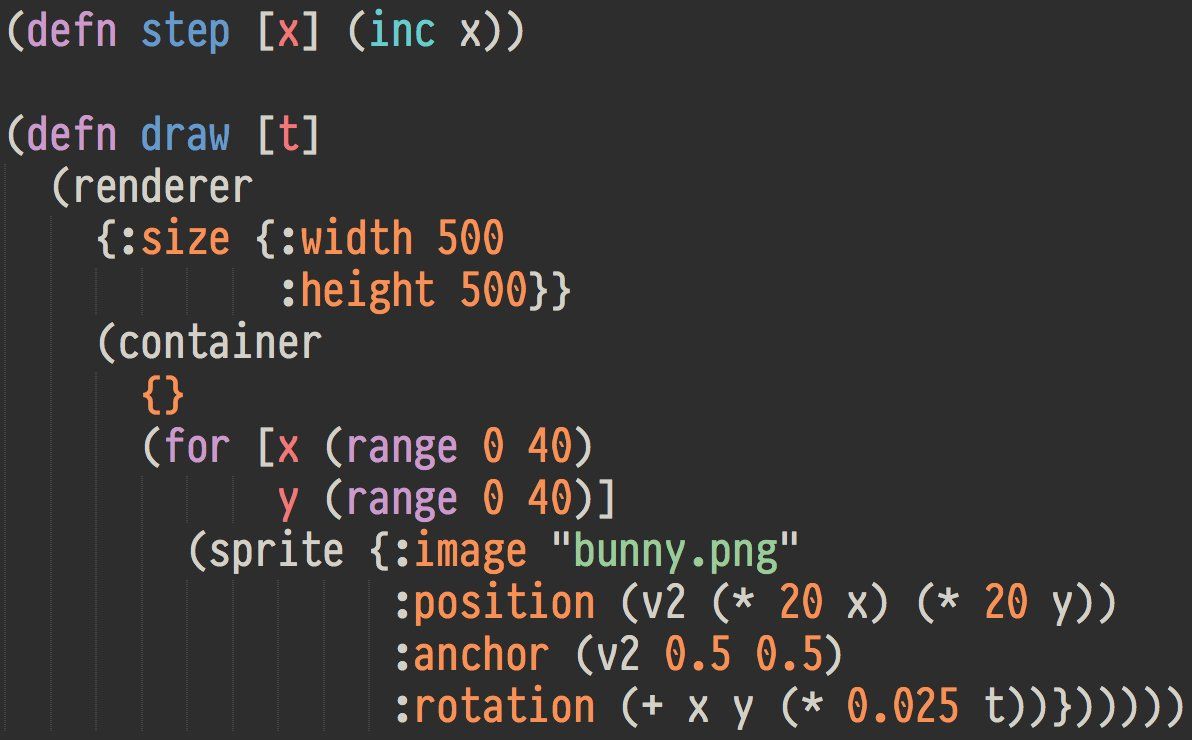
Task: Click the word "renderer"
Action: coord(163,187)
